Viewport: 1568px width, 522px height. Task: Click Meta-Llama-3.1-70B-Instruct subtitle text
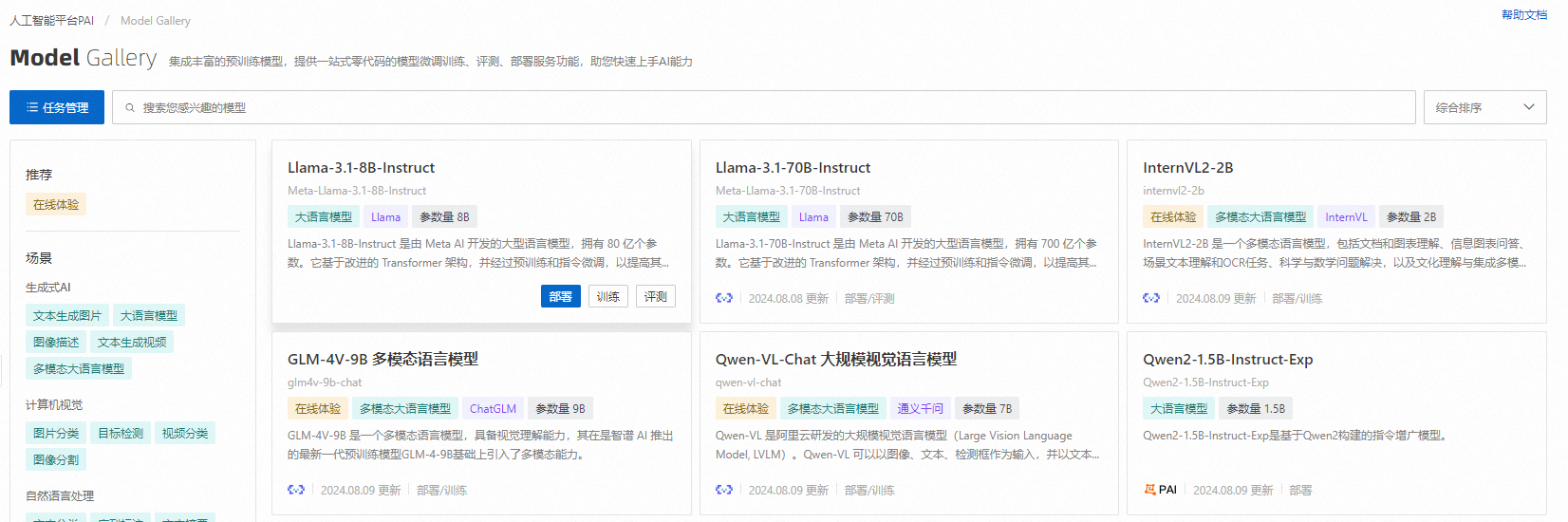[x=788, y=191]
